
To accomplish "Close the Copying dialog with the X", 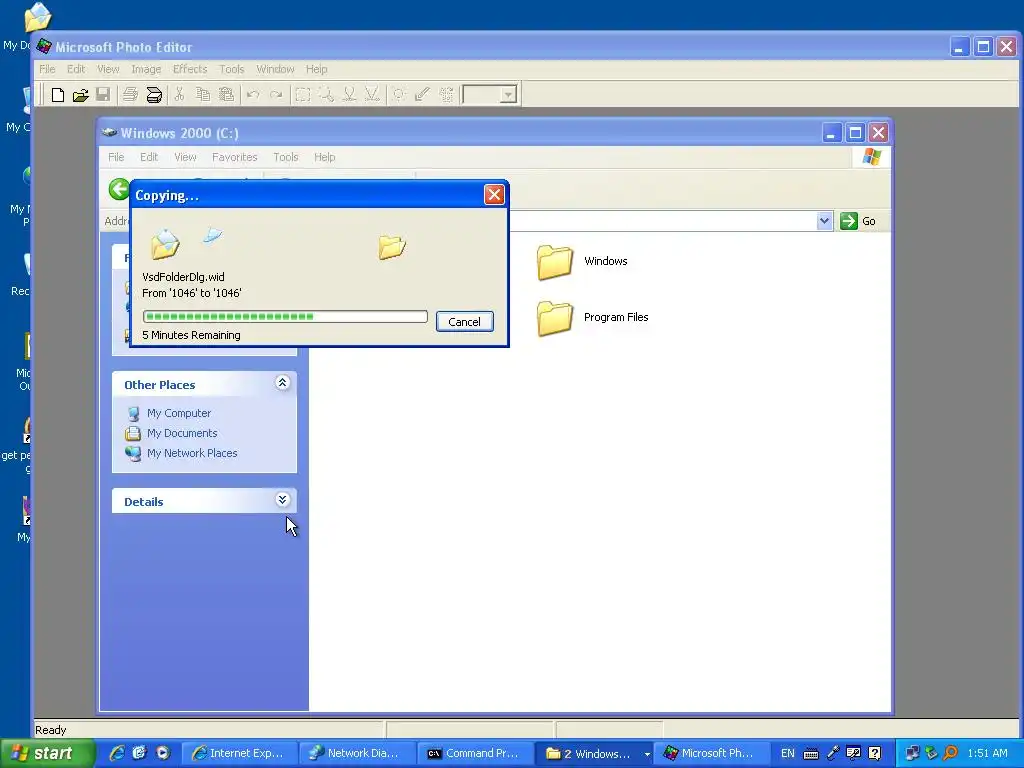I will coord(494,195).
